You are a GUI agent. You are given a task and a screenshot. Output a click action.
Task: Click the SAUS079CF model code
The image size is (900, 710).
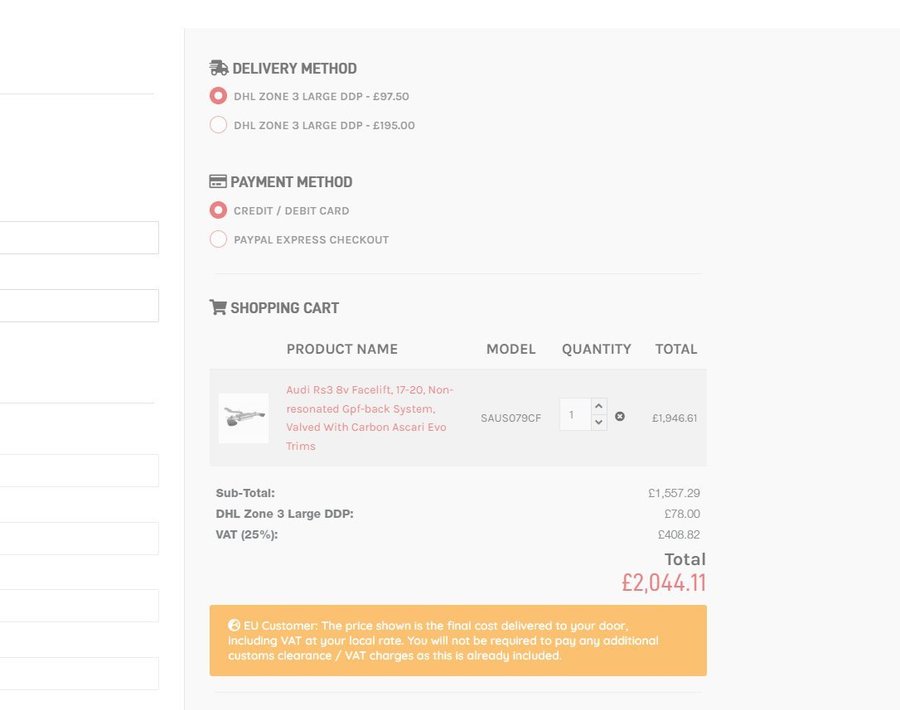[511, 418]
